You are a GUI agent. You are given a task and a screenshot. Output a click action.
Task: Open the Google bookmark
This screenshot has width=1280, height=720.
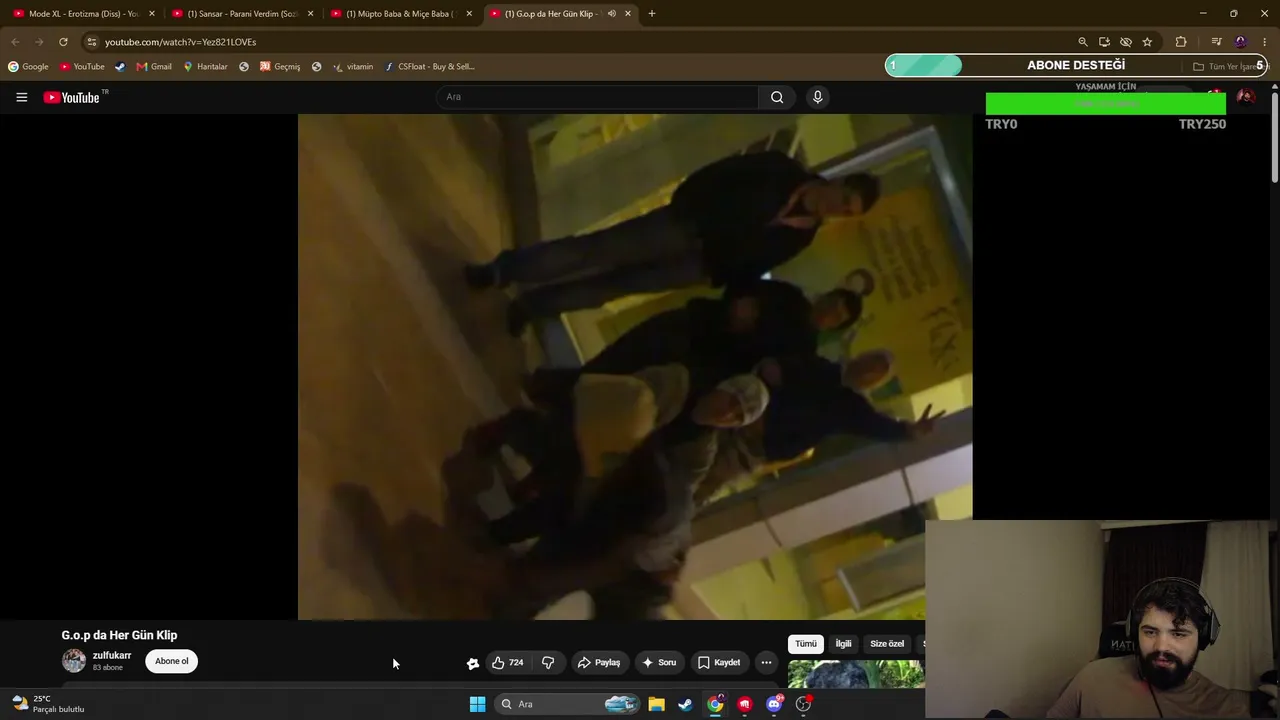coord(28,67)
